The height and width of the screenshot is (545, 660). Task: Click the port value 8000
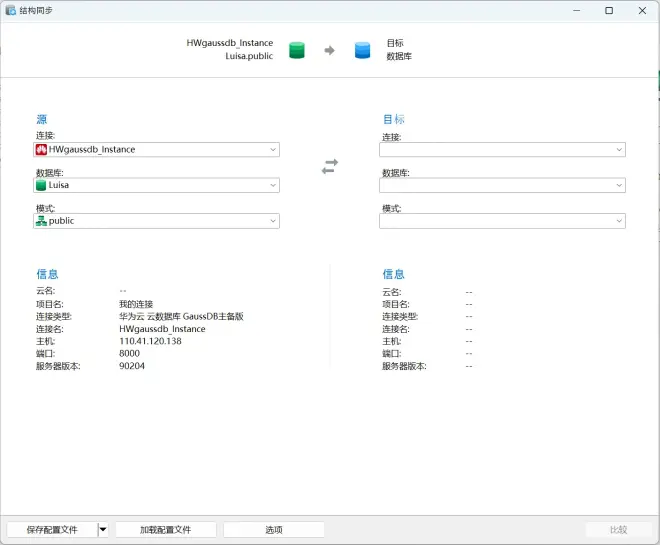pos(129,354)
